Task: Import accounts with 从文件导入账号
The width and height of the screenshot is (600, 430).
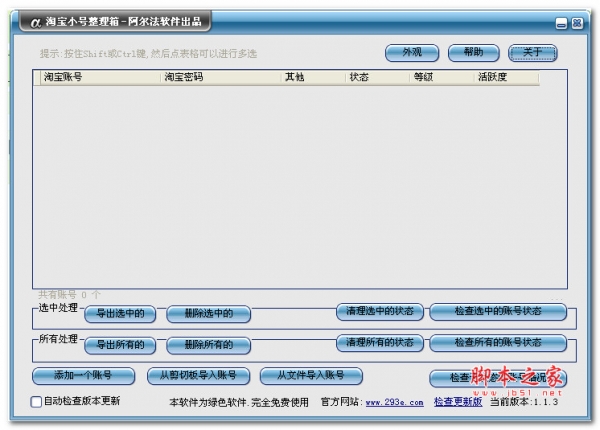Action: pyautogui.click(x=311, y=376)
